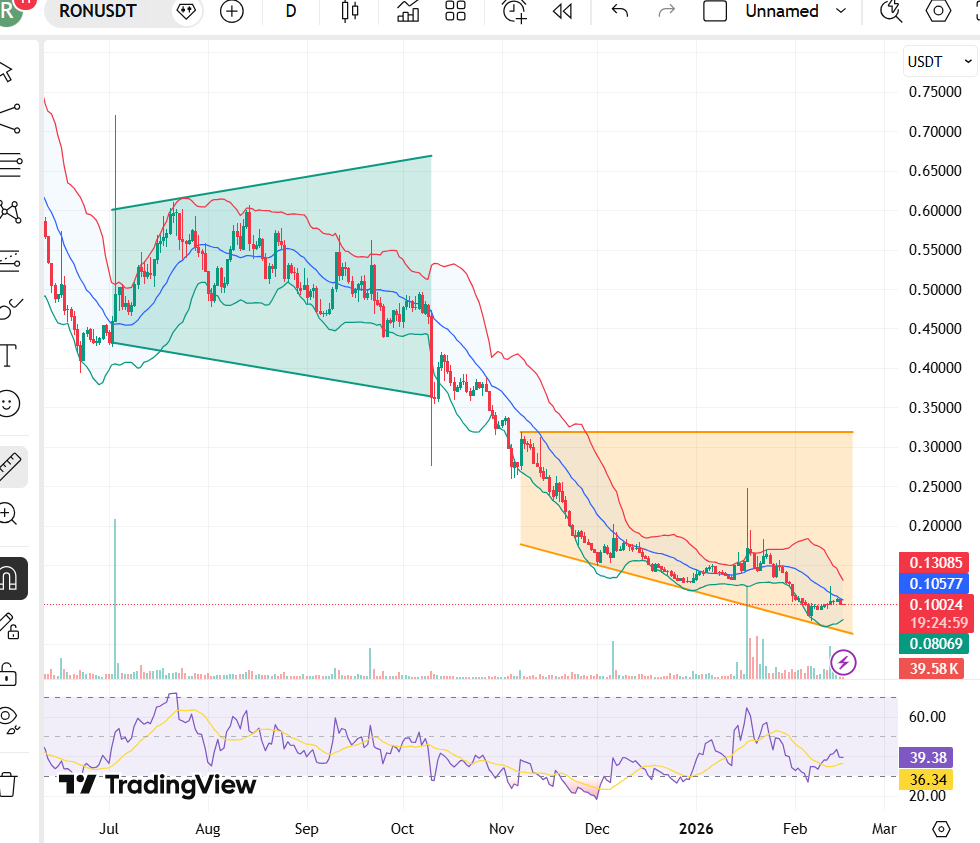Image resolution: width=980 pixels, height=843 pixels.
Task: Open the USDT currency dropdown
Action: [939, 61]
